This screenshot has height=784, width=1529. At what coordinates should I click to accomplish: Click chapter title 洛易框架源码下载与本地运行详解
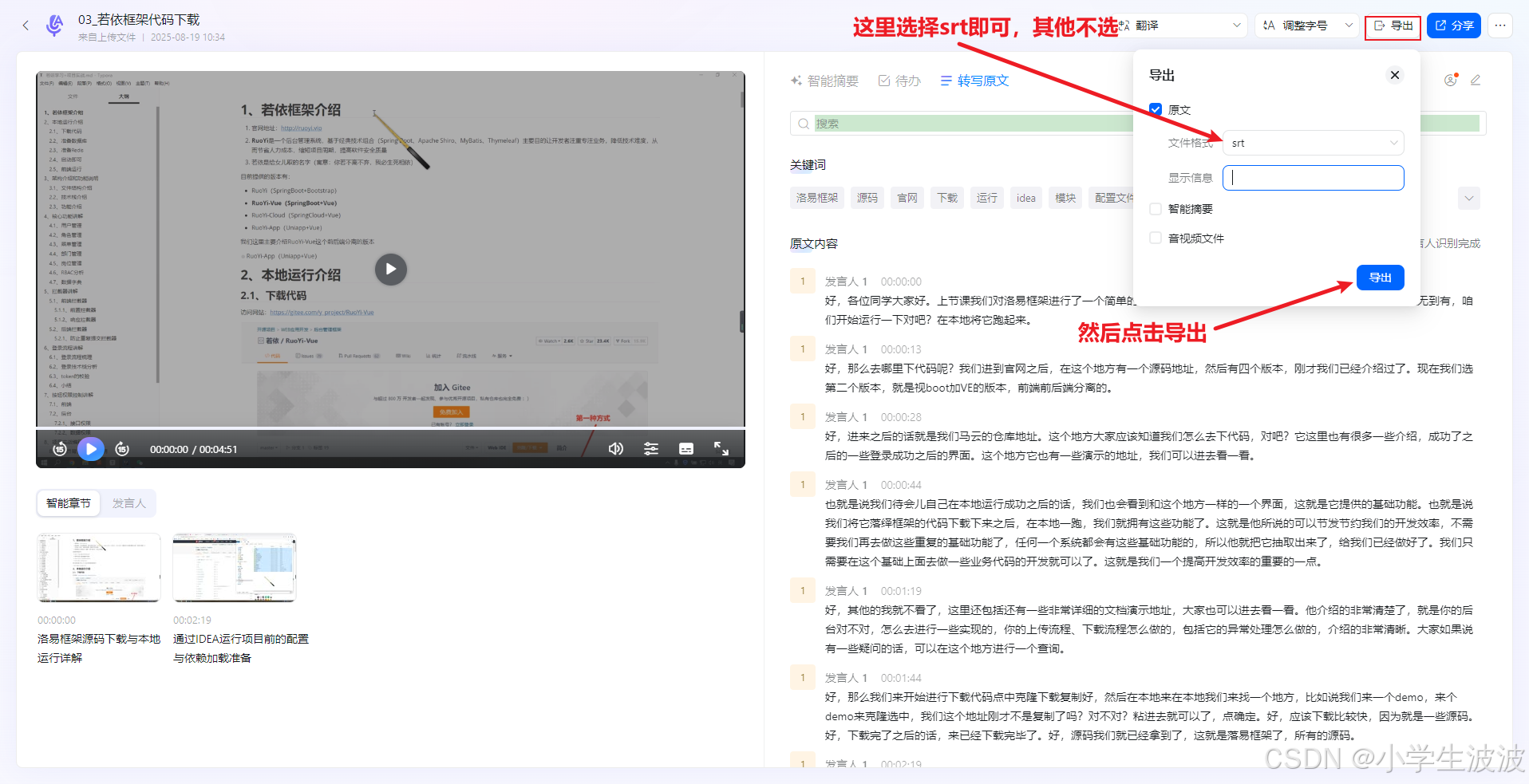pyautogui.click(x=99, y=648)
